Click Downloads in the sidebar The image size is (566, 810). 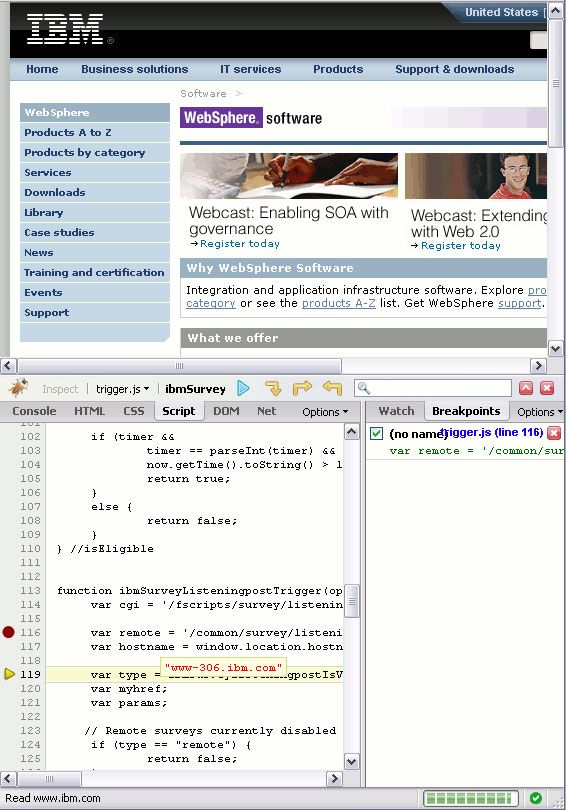[95, 193]
